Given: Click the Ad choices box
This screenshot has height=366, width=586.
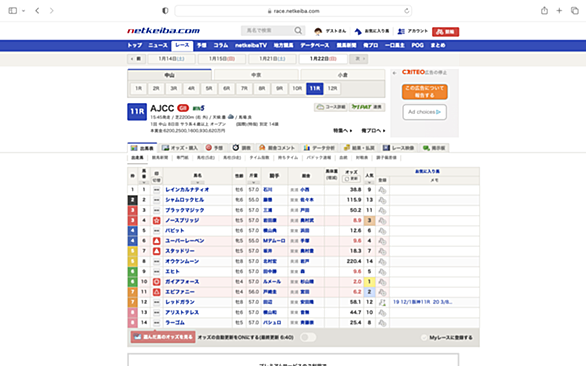Looking at the screenshot, I should [x=425, y=112].
